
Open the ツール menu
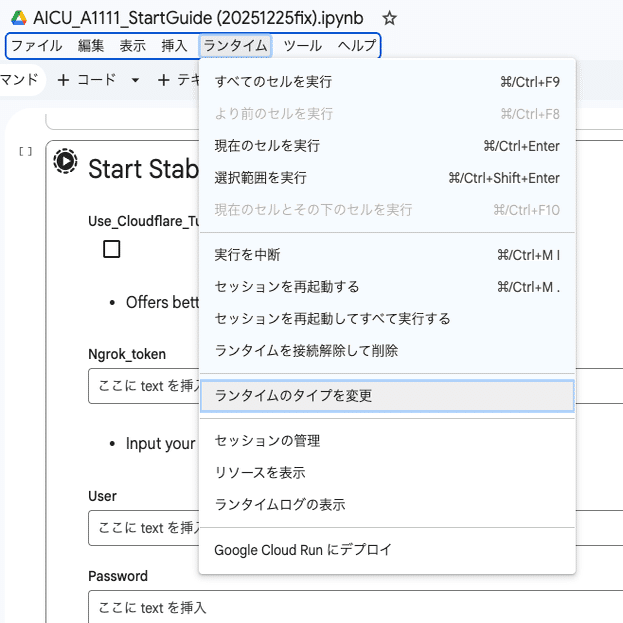(x=303, y=46)
